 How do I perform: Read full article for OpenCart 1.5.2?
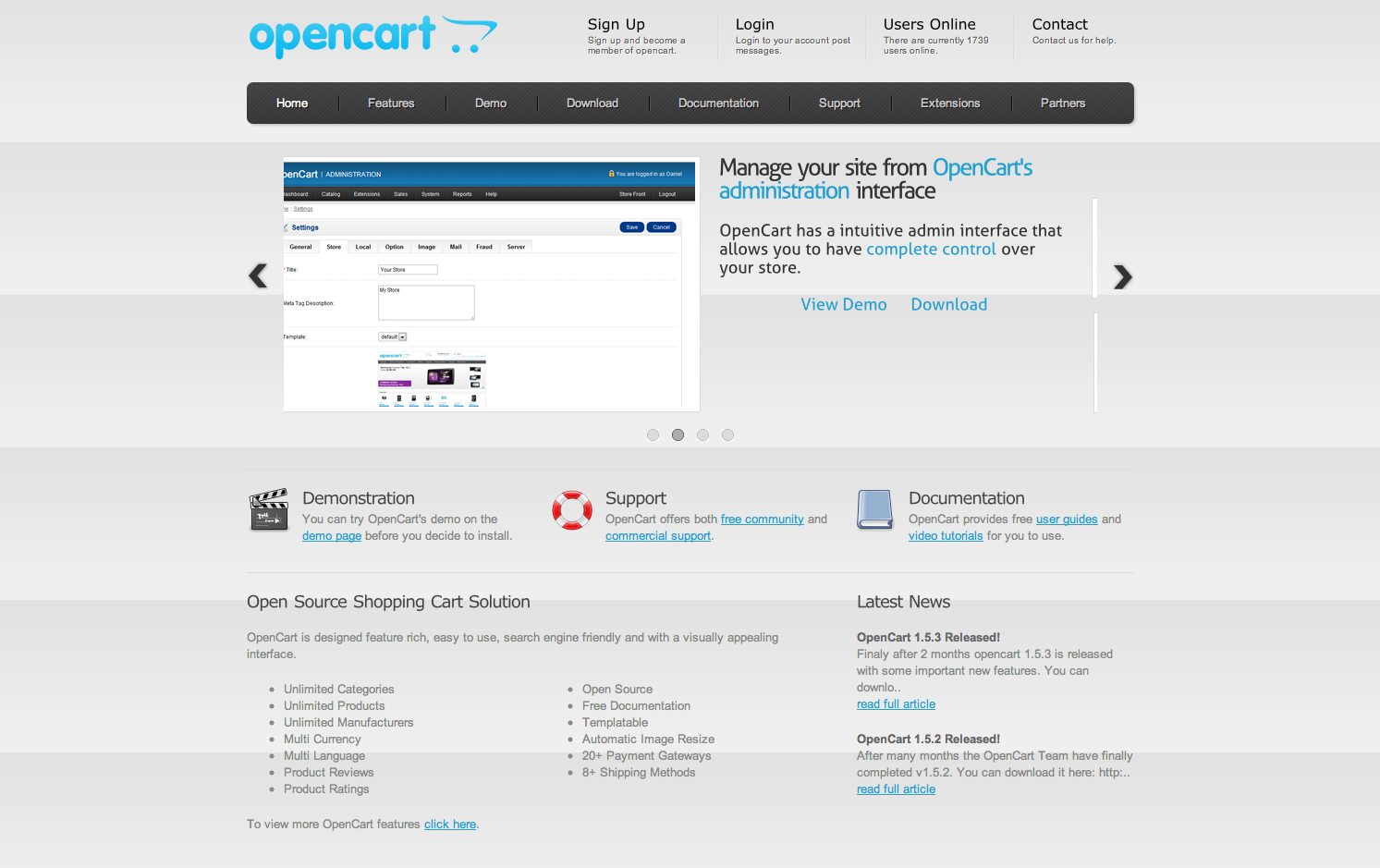coord(896,789)
